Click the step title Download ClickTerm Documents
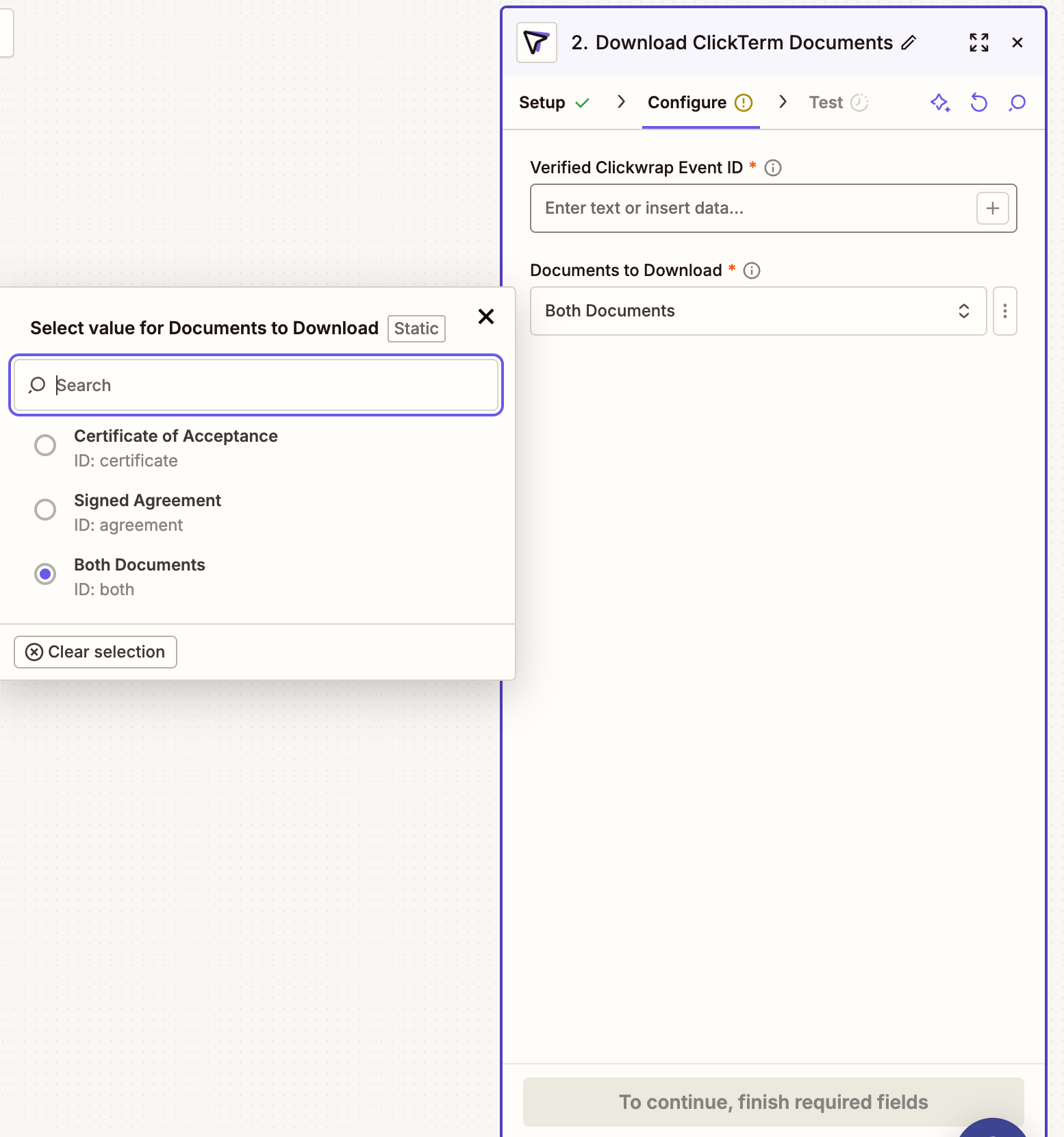Viewport: 1064px width, 1137px height. (744, 42)
